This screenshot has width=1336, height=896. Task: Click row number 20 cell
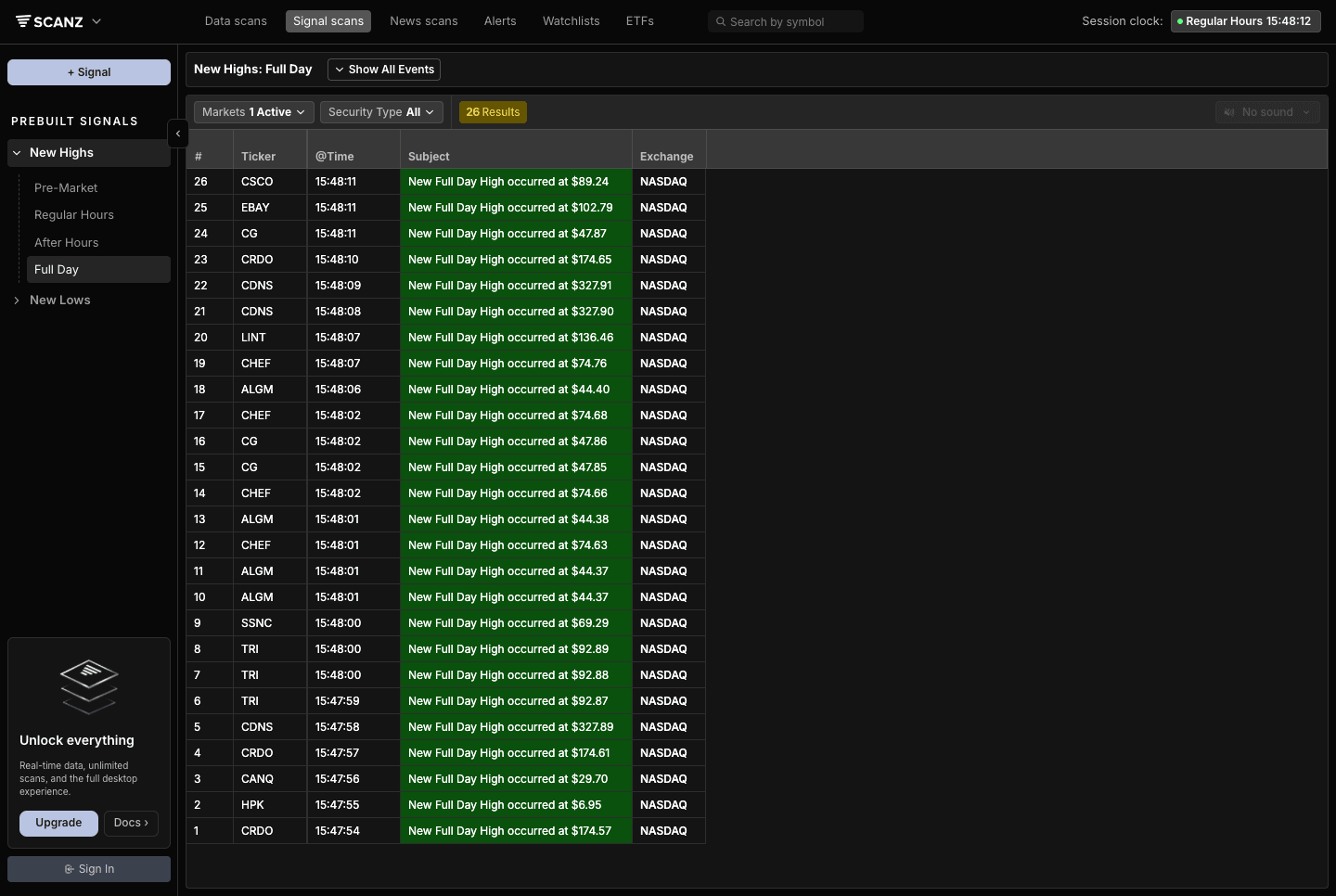click(210, 338)
